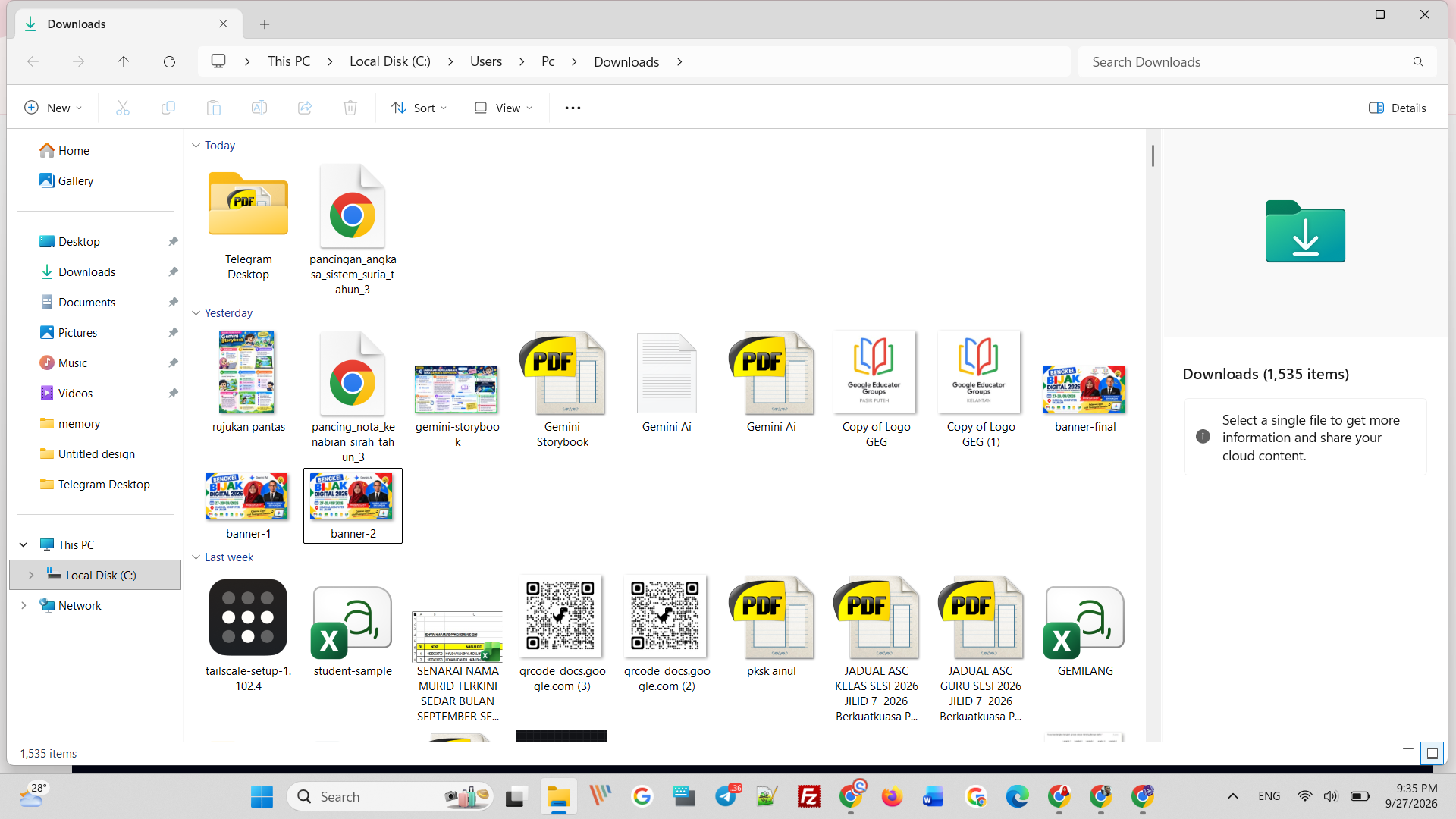1456x819 pixels.
Task: Collapse the Yesterday group
Action: pos(196,313)
